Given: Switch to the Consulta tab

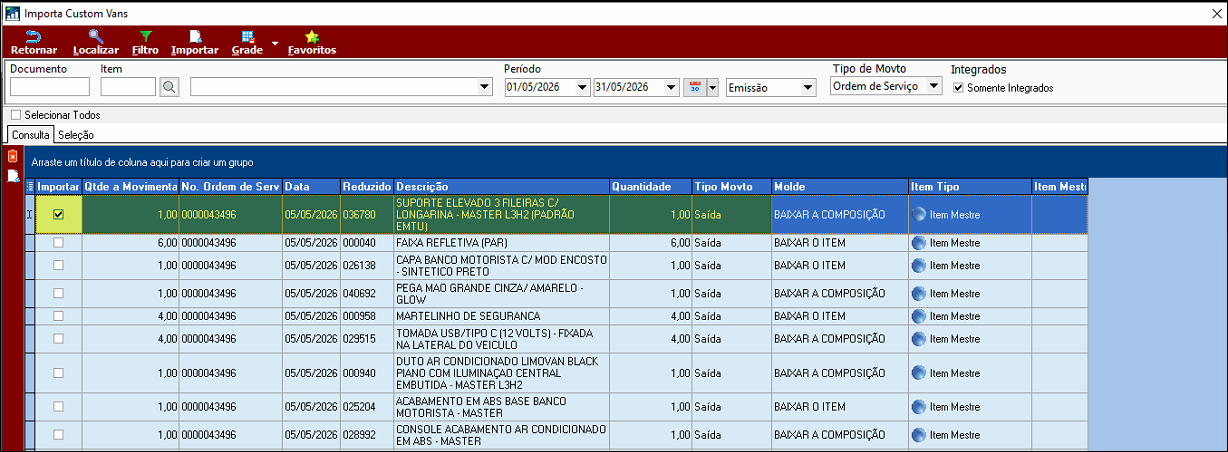Looking at the screenshot, I should click(31, 134).
